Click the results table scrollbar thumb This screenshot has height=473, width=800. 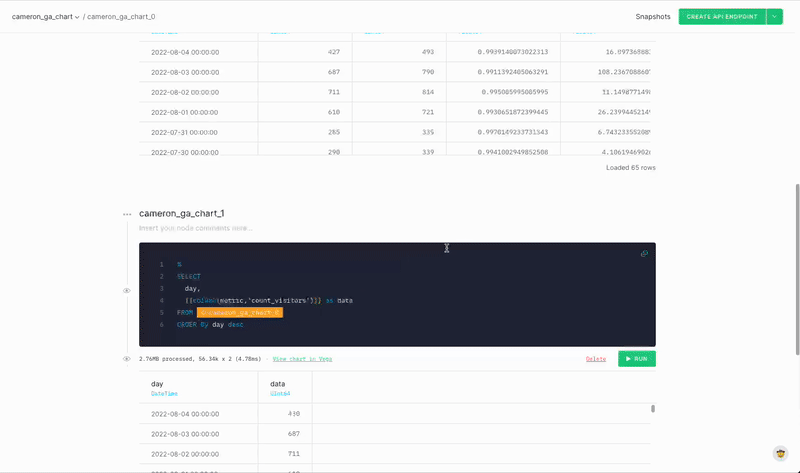(654, 409)
